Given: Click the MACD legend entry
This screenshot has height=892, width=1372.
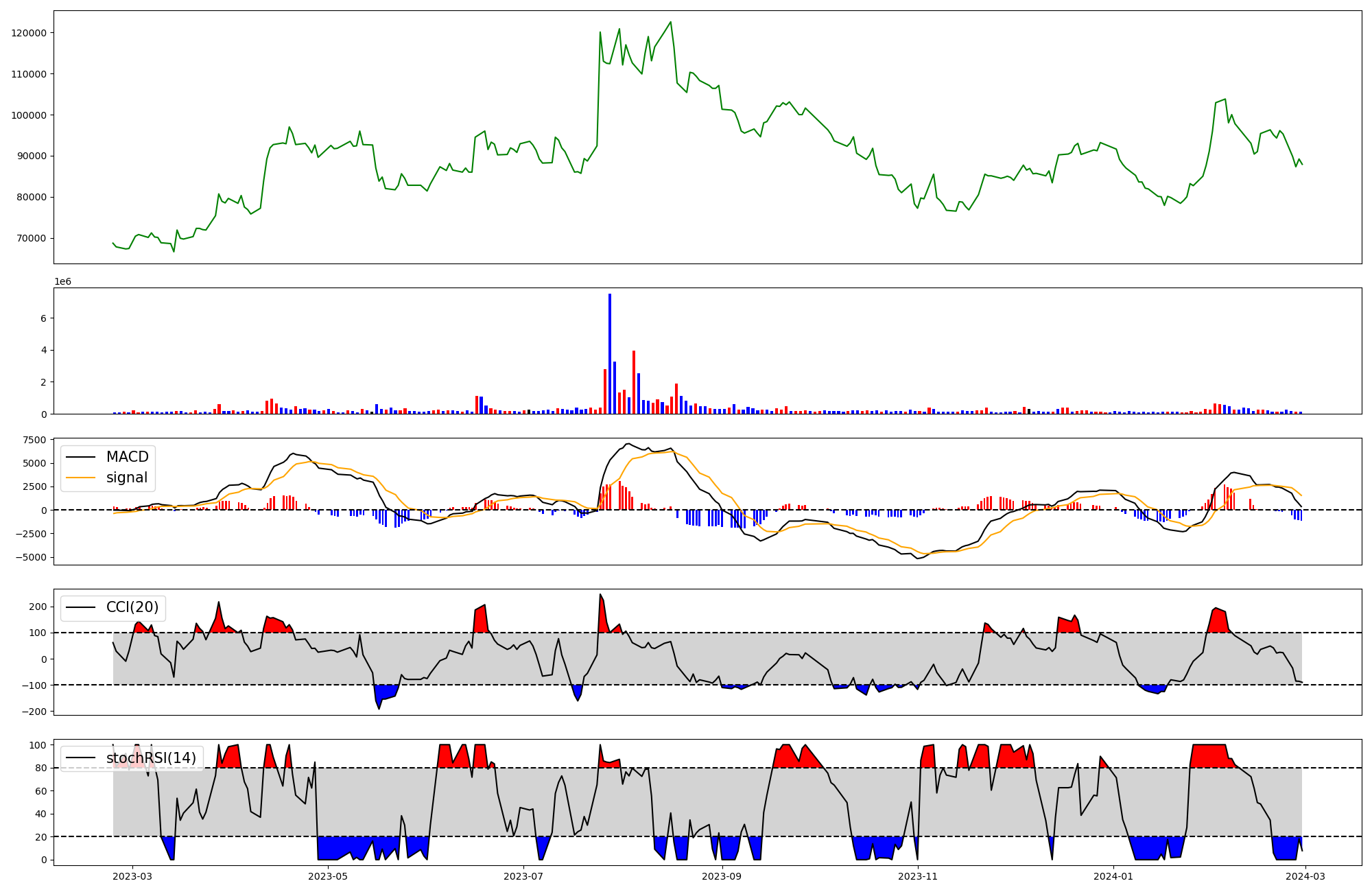Looking at the screenshot, I should [127, 457].
